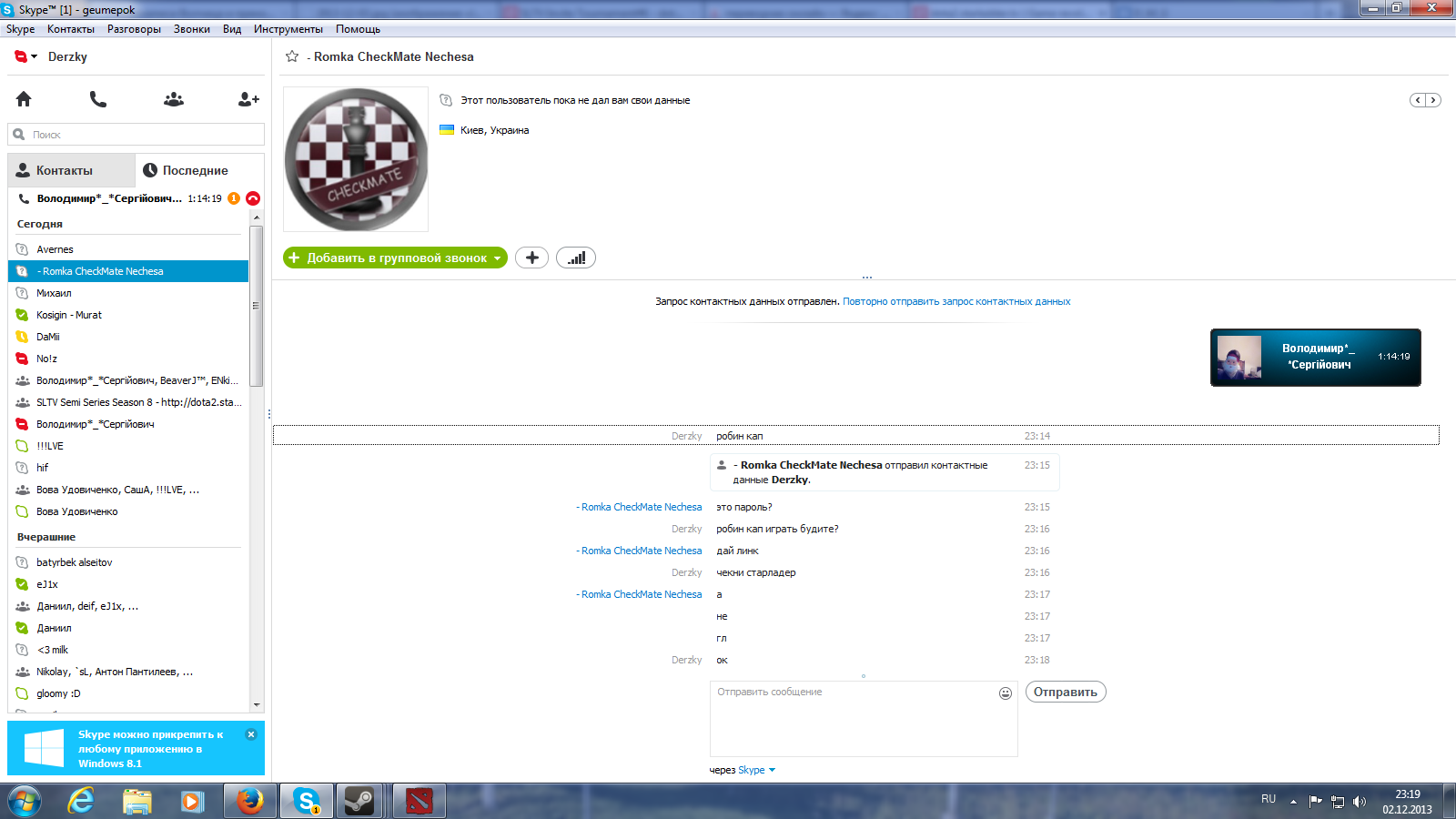The width and height of the screenshot is (1456, 819).
Task: Select the hif contact
Action: [128, 468]
